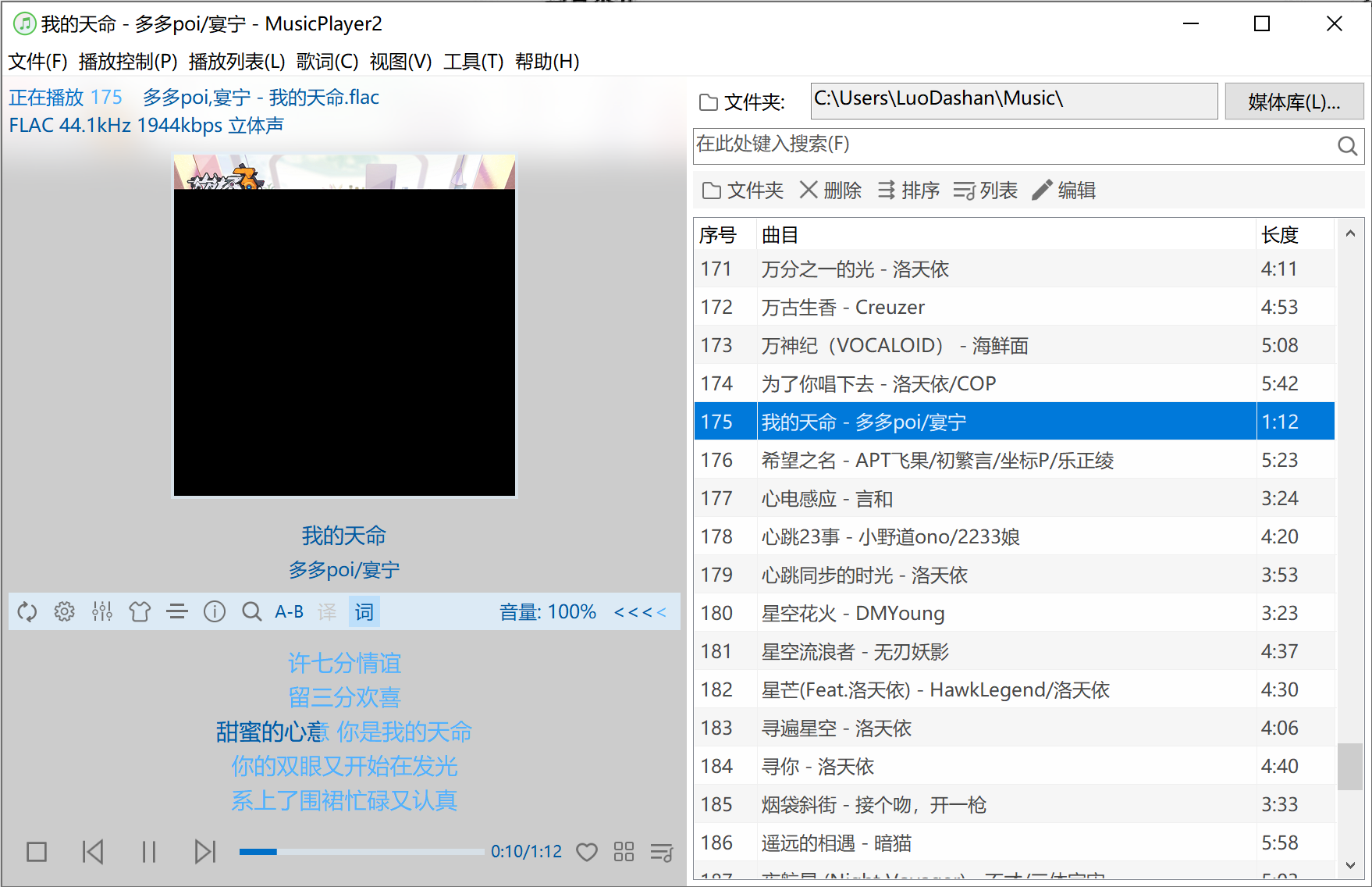Click the playback progress slider
Screen dimensions: 1372x887
[361, 851]
